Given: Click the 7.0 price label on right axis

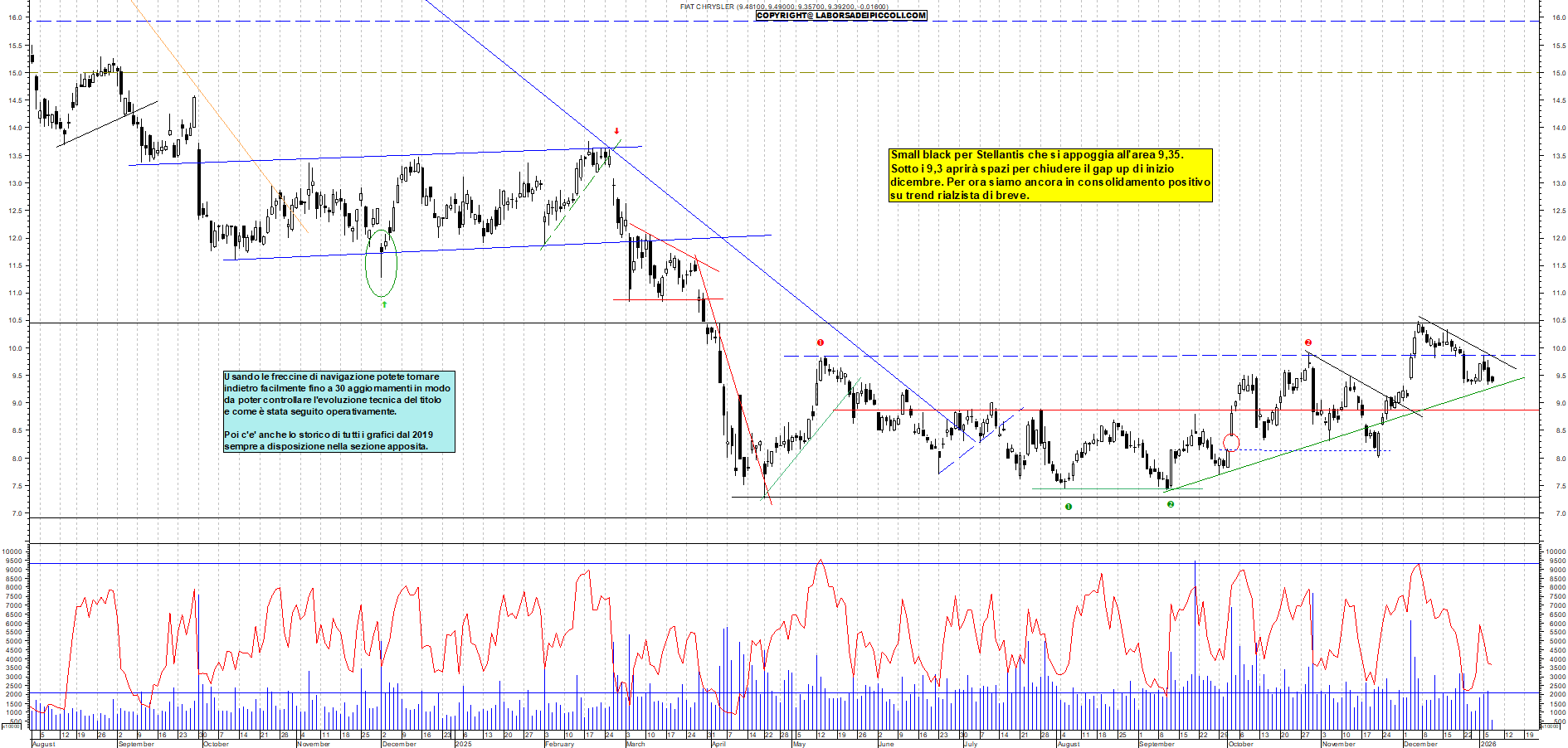Looking at the screenshot, I should (x=1554, y=514).
